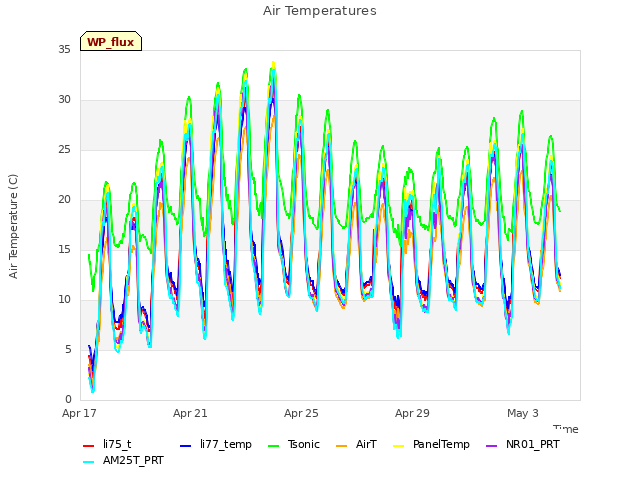The height and width of the screenshot is (480, 640).
Task: Click the cyan AM25T_PRT legend swatch
Action: pyautogui.click(x=89, y=462)
